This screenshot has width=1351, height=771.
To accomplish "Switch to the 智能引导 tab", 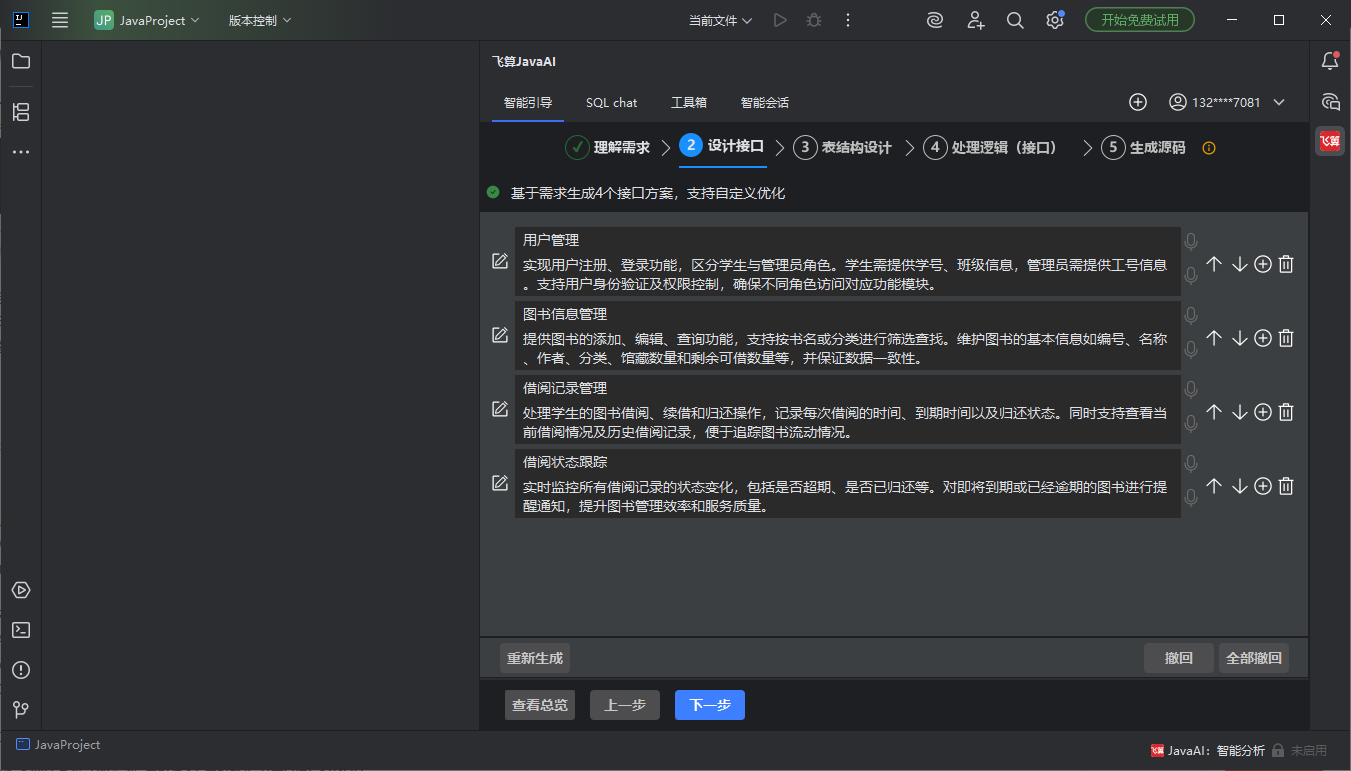I will click(528, 102).
